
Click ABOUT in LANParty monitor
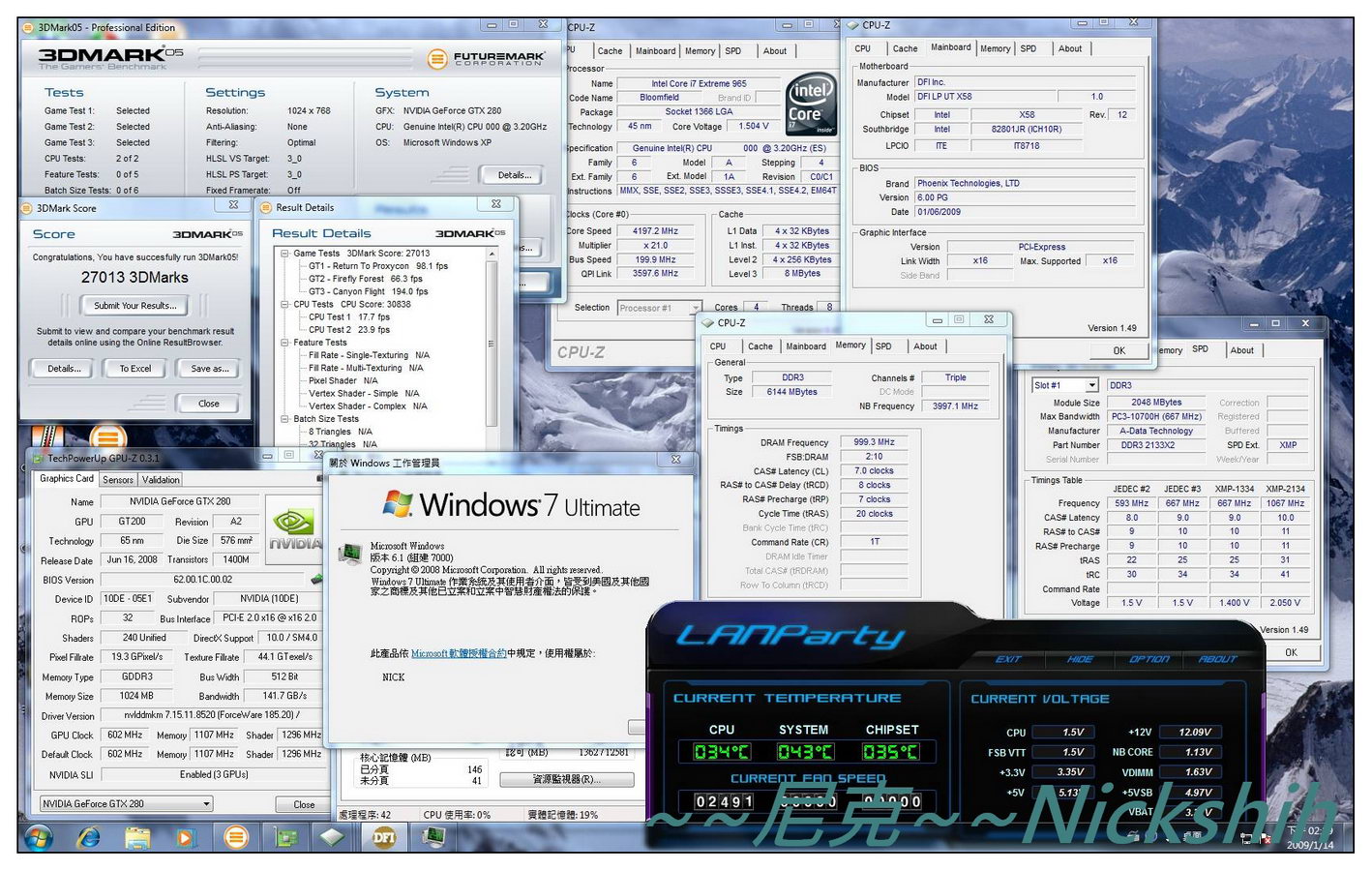[x=1218, y=659]
